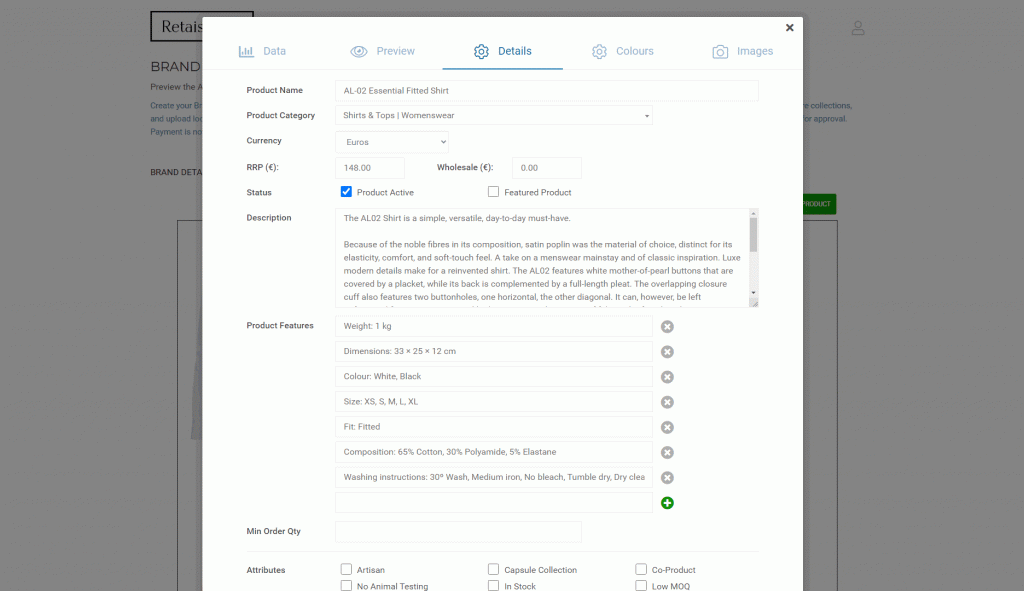Tick the Artisan attribute
The width and height of the screenshot is (1024, 591).
[346, 569]
